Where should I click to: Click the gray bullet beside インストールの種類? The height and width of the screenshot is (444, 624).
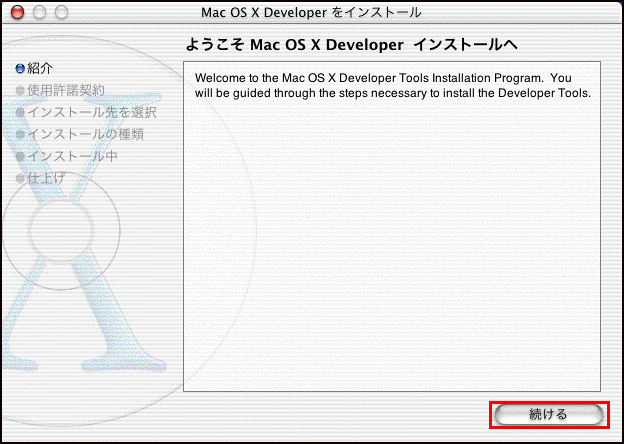tap(20, 135)
